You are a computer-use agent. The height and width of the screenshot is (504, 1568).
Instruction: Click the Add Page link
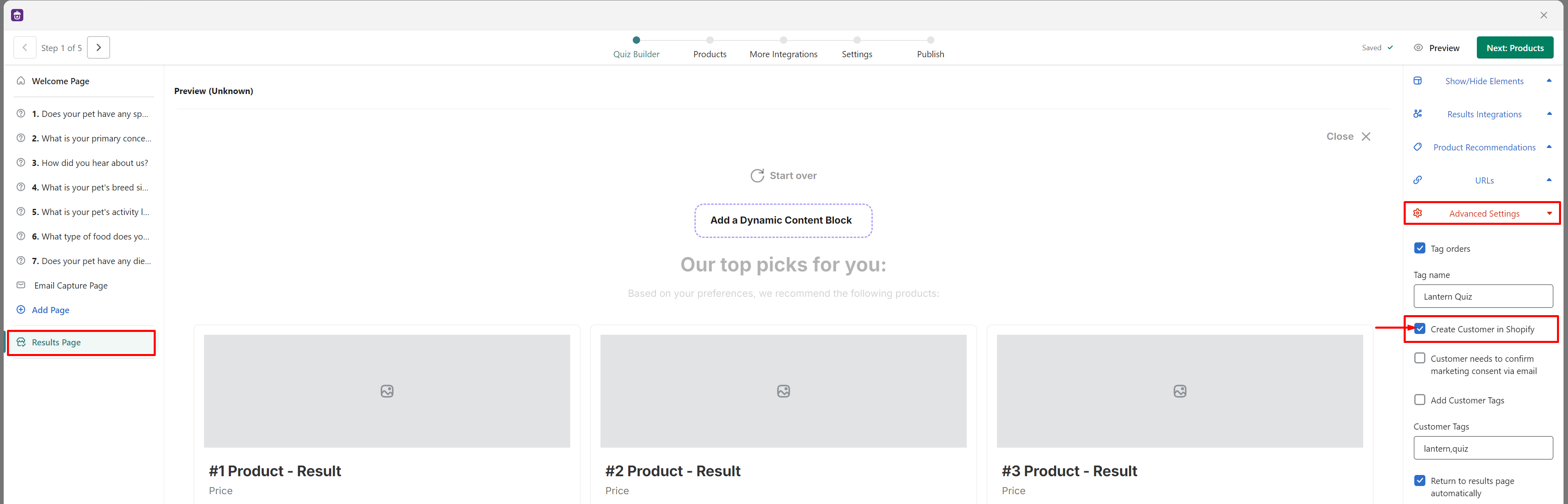tap(51, 310)
